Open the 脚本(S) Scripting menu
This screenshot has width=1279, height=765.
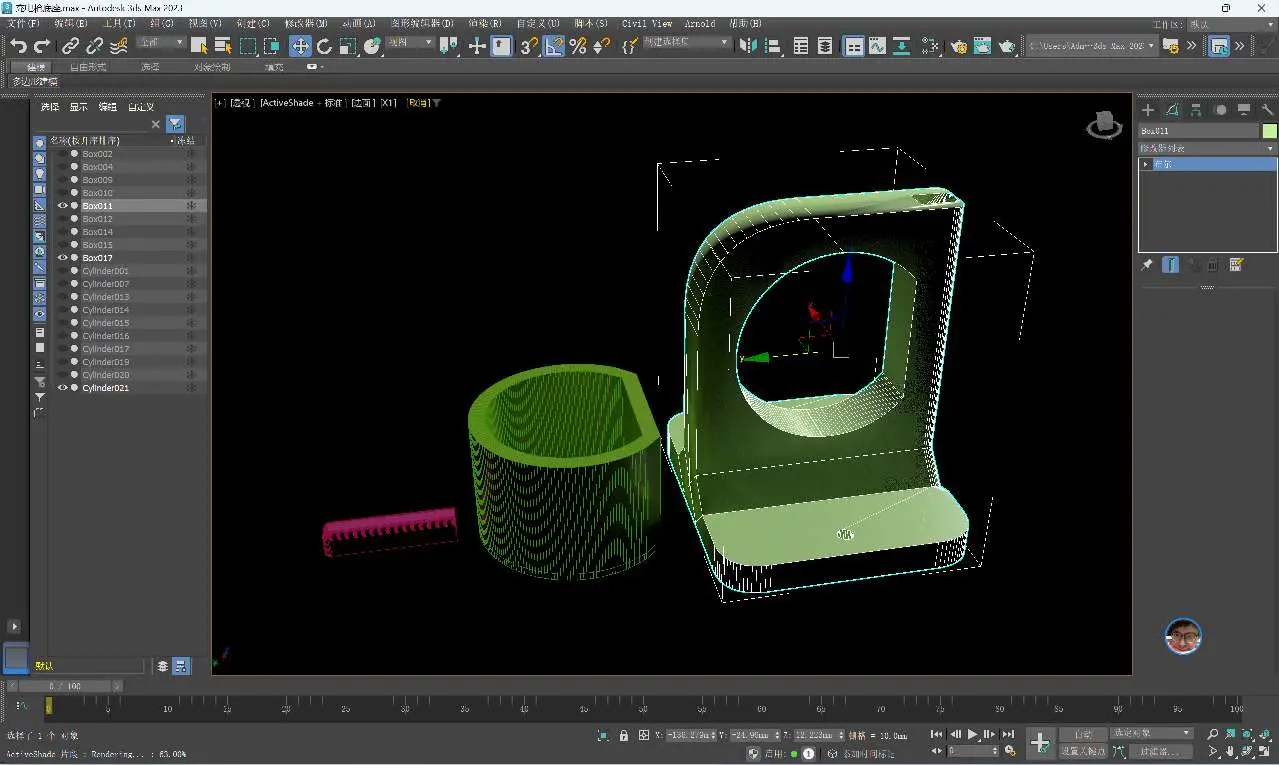click(593, 24)
